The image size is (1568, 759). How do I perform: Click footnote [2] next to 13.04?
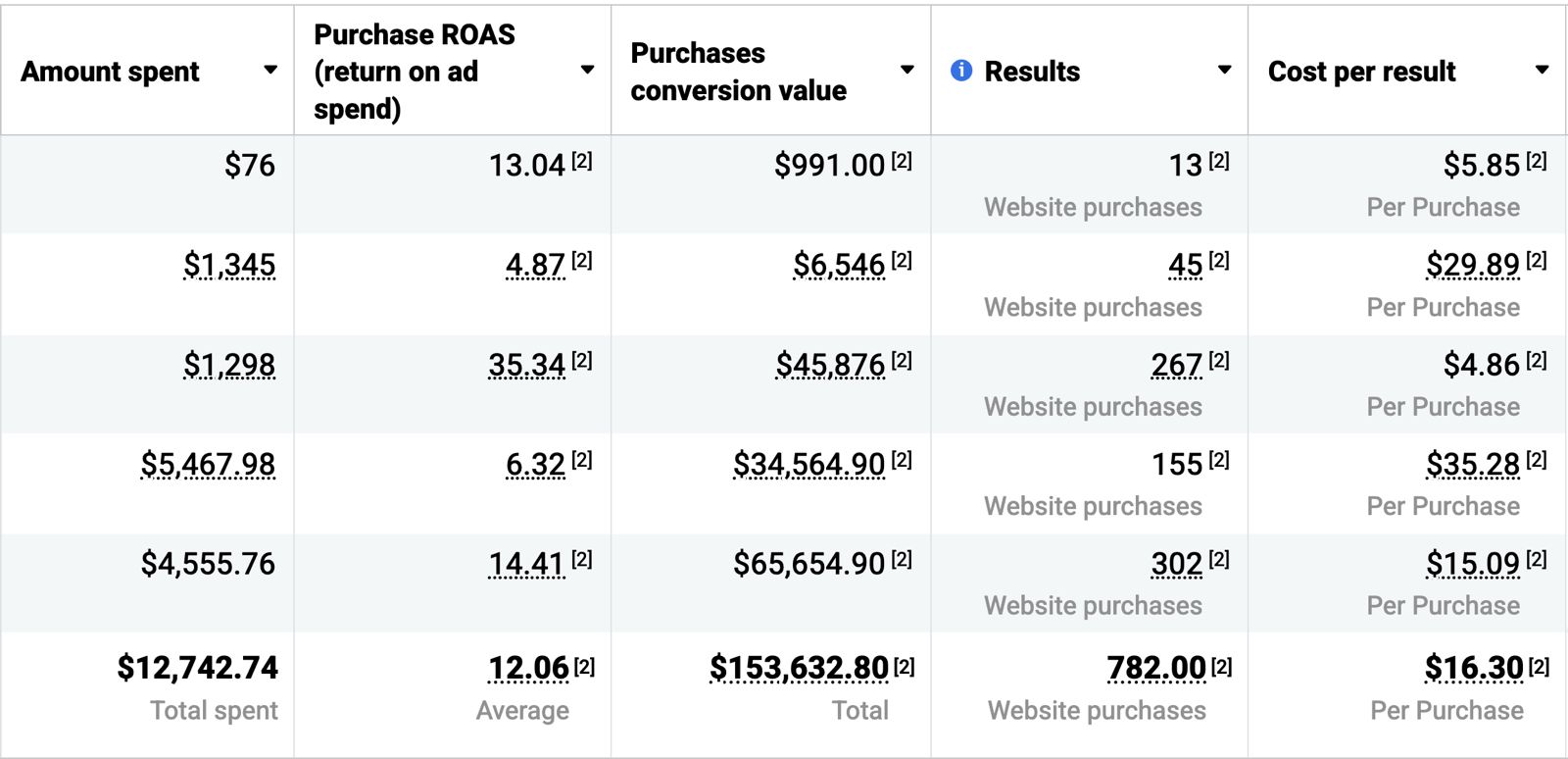point(582,161)
